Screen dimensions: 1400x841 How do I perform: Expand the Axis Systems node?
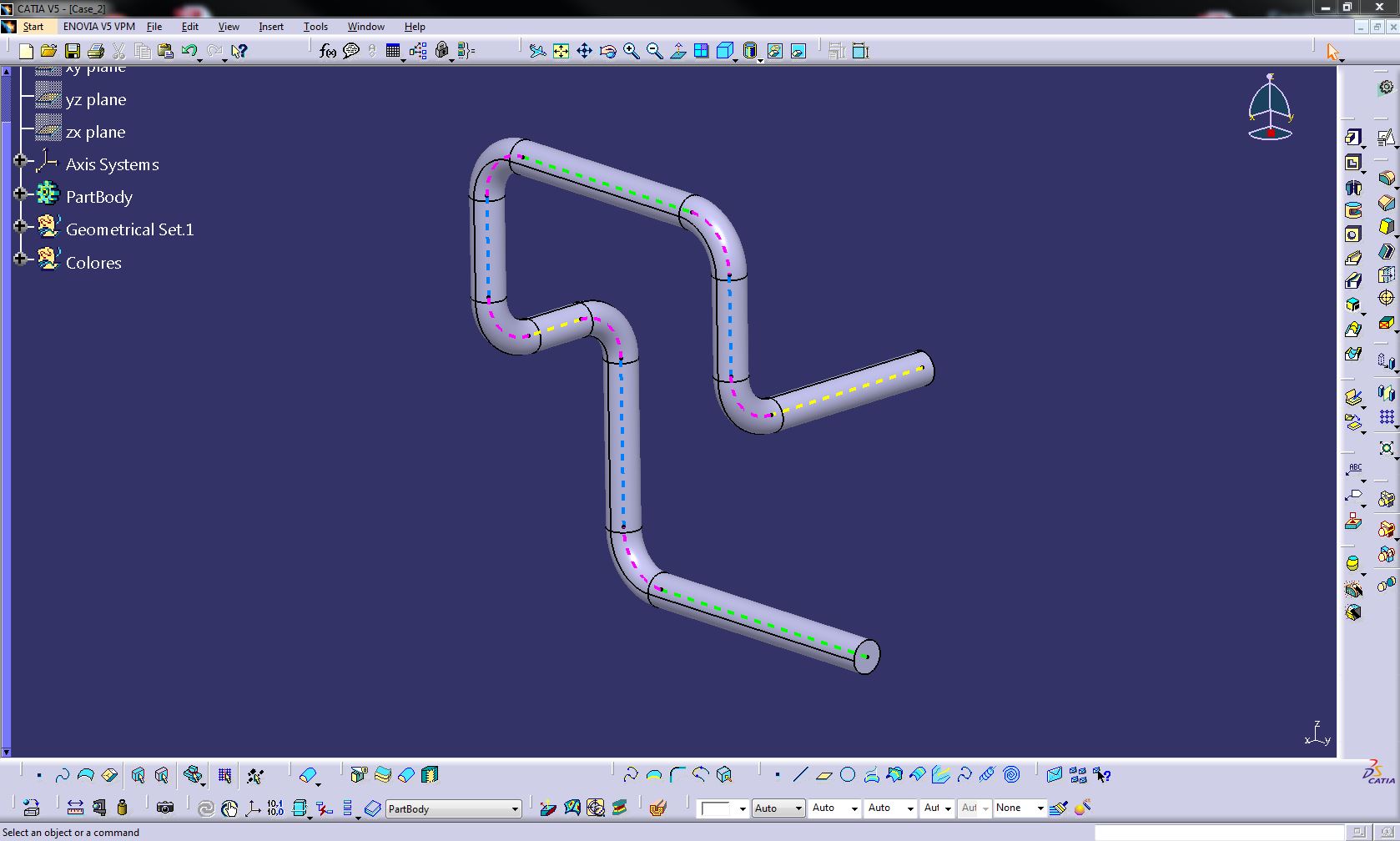pyautogui.click(x=20, y=160)
